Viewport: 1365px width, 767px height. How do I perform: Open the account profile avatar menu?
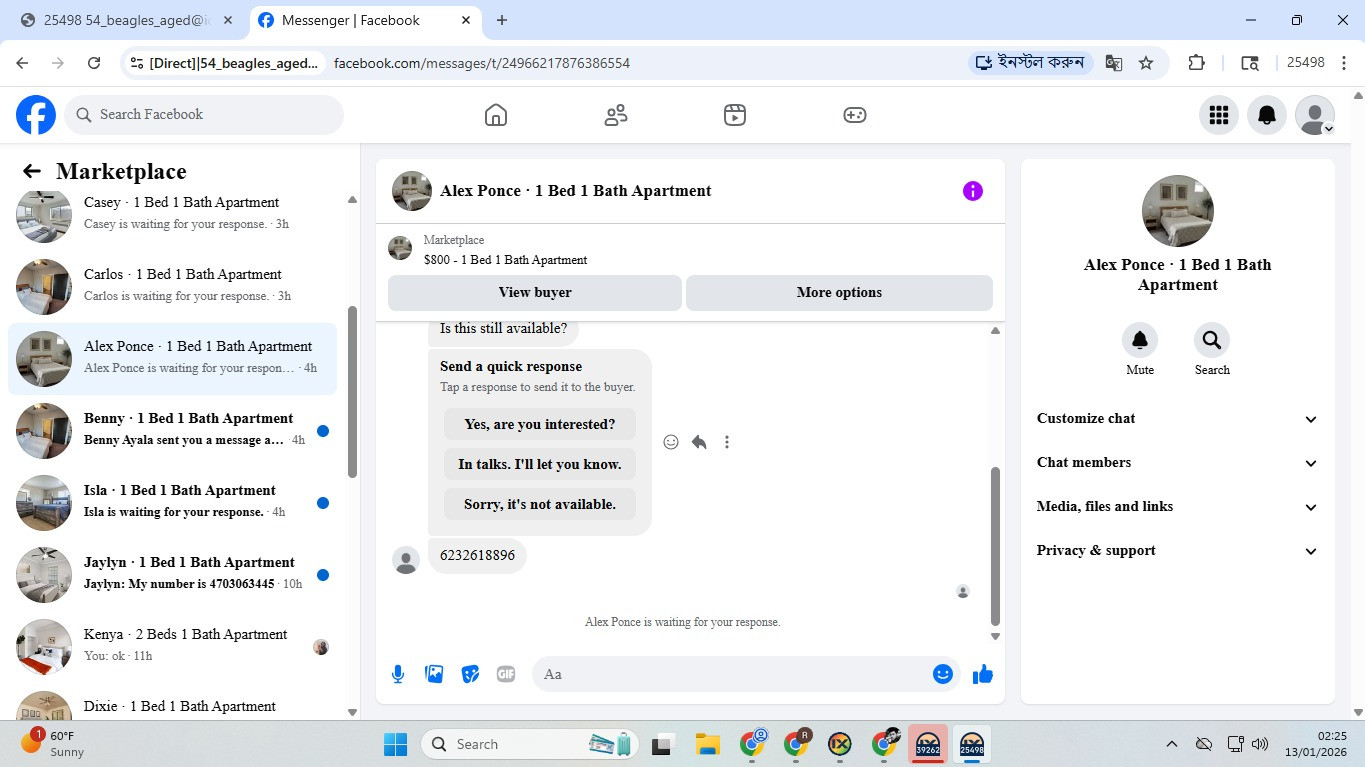1315,115
